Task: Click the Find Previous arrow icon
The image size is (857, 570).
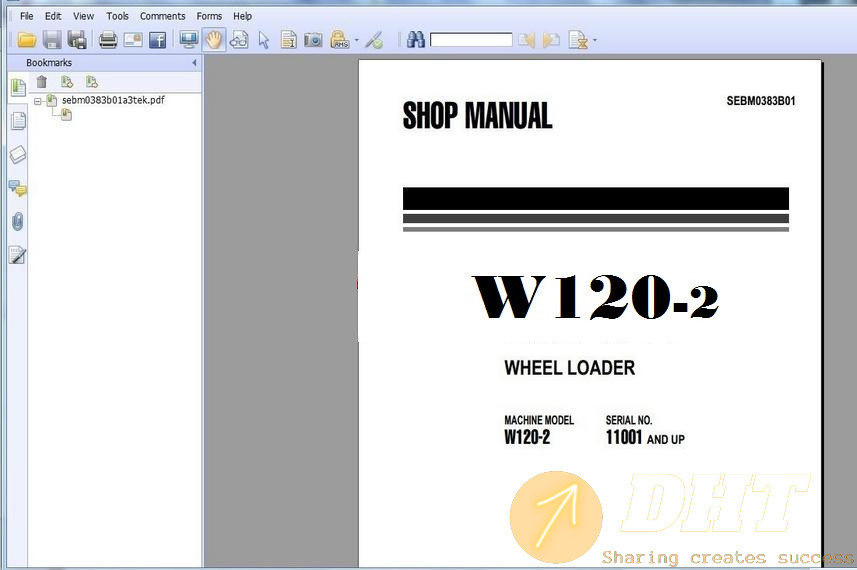Action: tap(527, 40)
